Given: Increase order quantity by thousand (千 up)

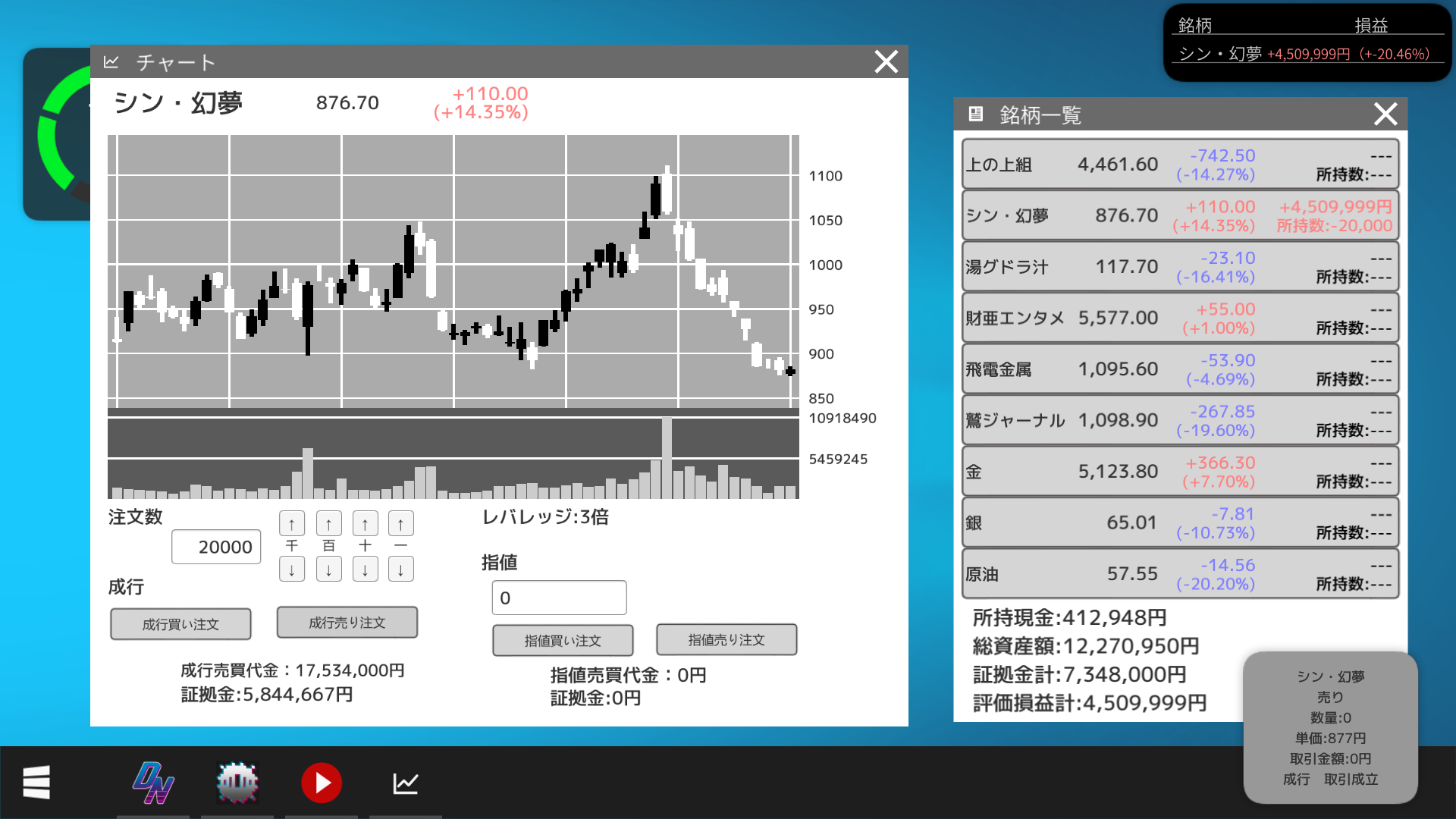Looking at the screenshot, I should point(292,523).
